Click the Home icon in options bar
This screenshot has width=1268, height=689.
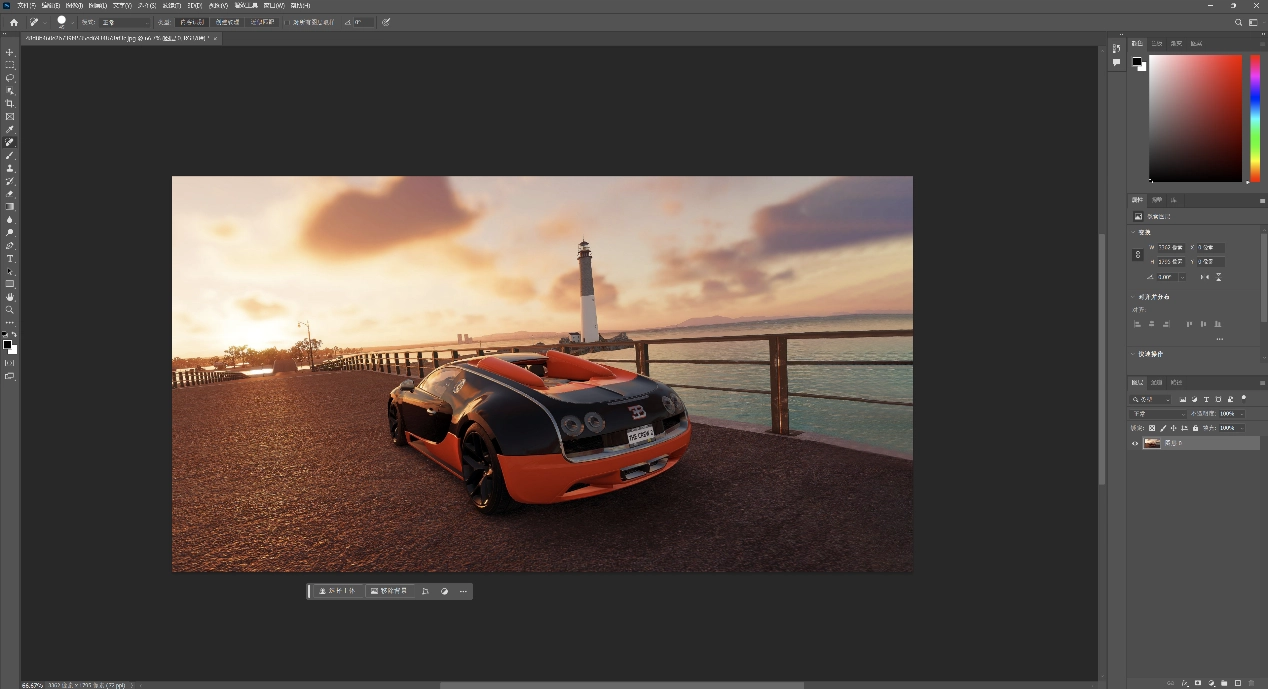coord(13,22)
